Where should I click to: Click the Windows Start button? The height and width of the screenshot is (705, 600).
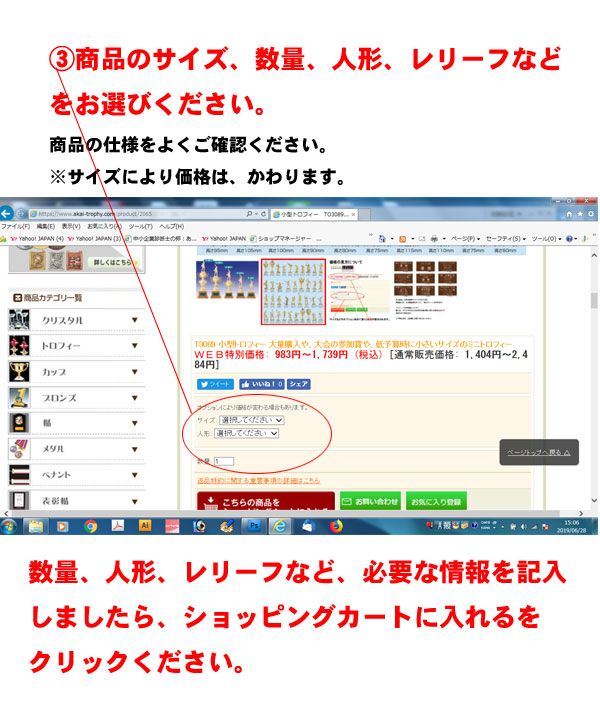[x=10, y=525]
